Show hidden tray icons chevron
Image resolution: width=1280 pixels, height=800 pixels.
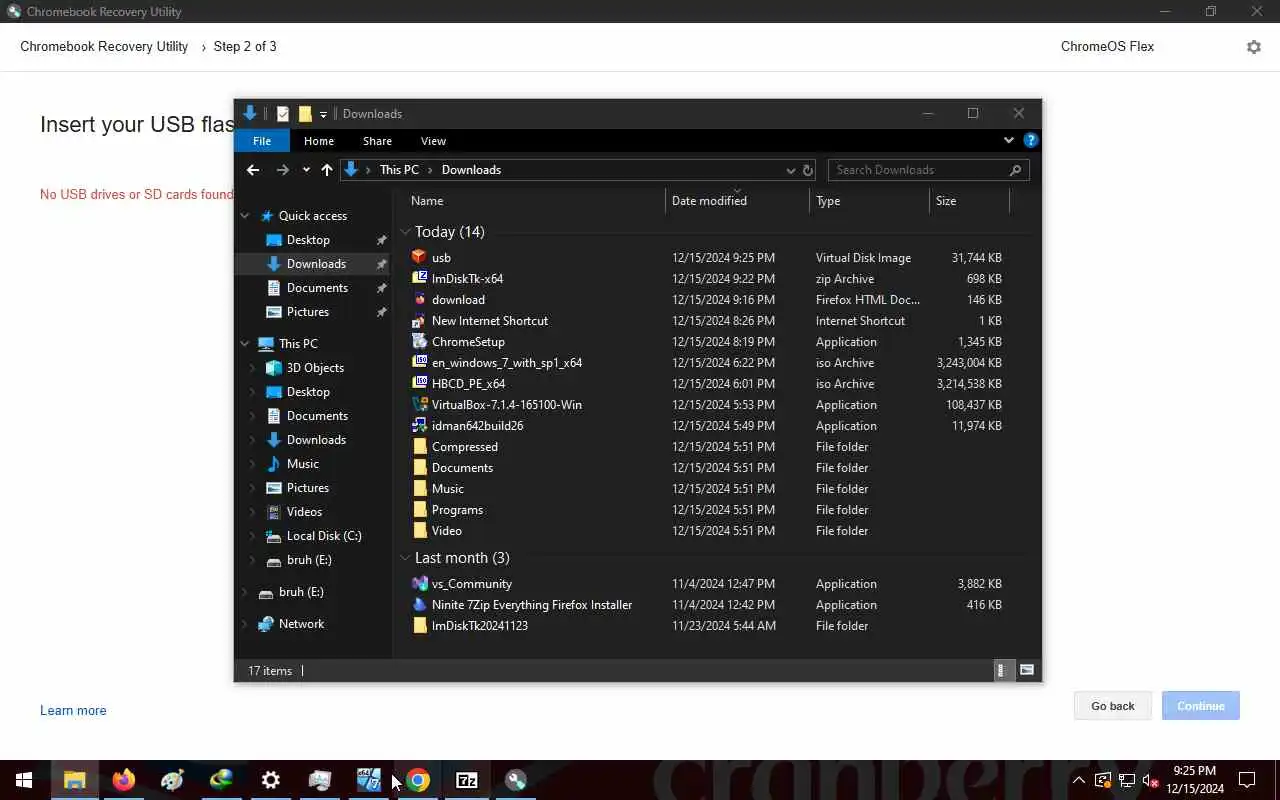coord(1078,780)
